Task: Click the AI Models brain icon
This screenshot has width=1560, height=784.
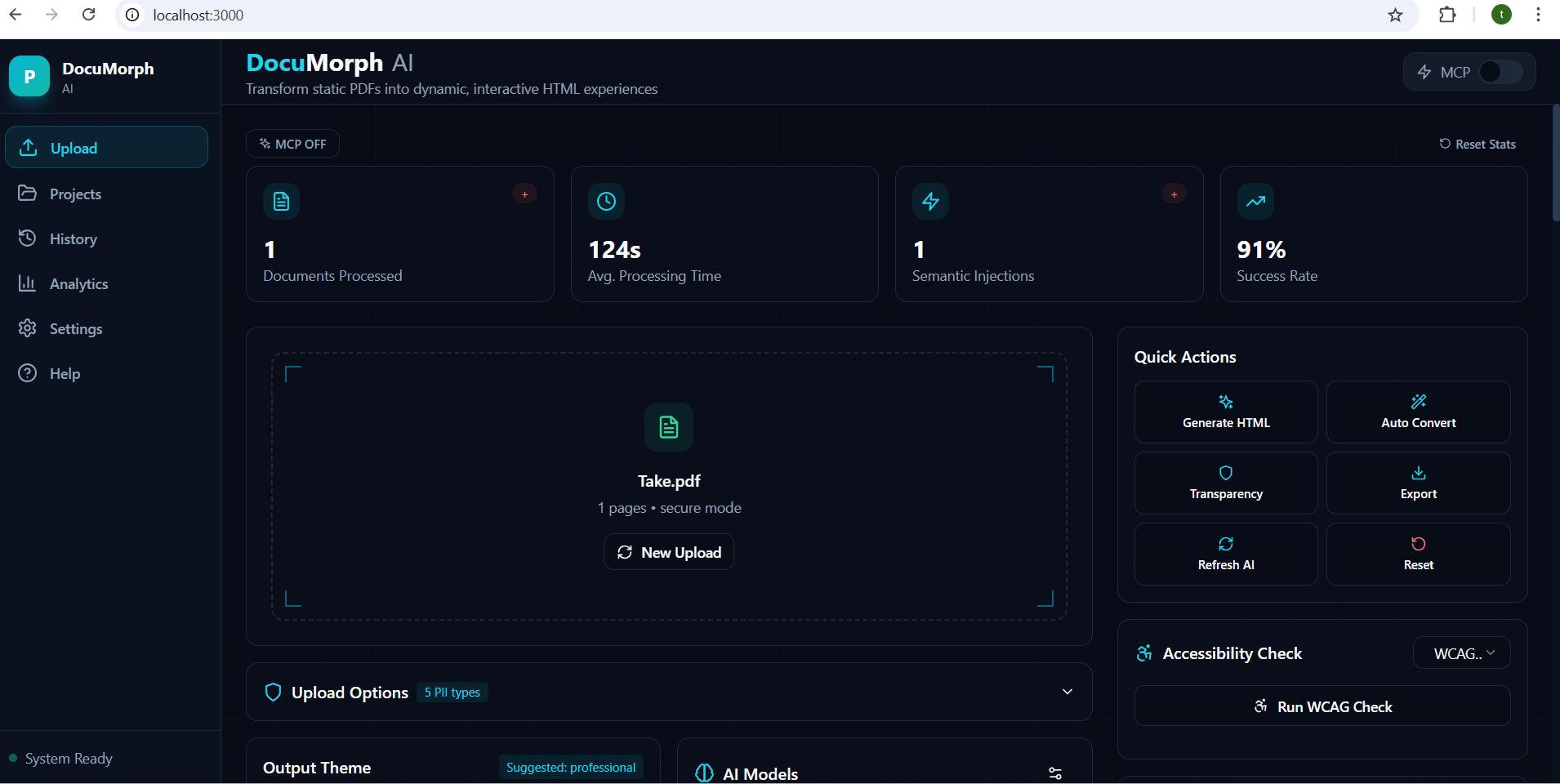Action: 704,773
